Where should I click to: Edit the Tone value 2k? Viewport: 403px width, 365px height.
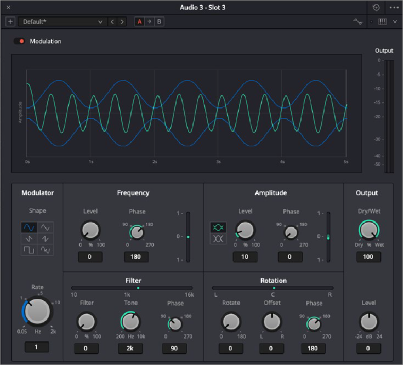click(x=130, y=348)
